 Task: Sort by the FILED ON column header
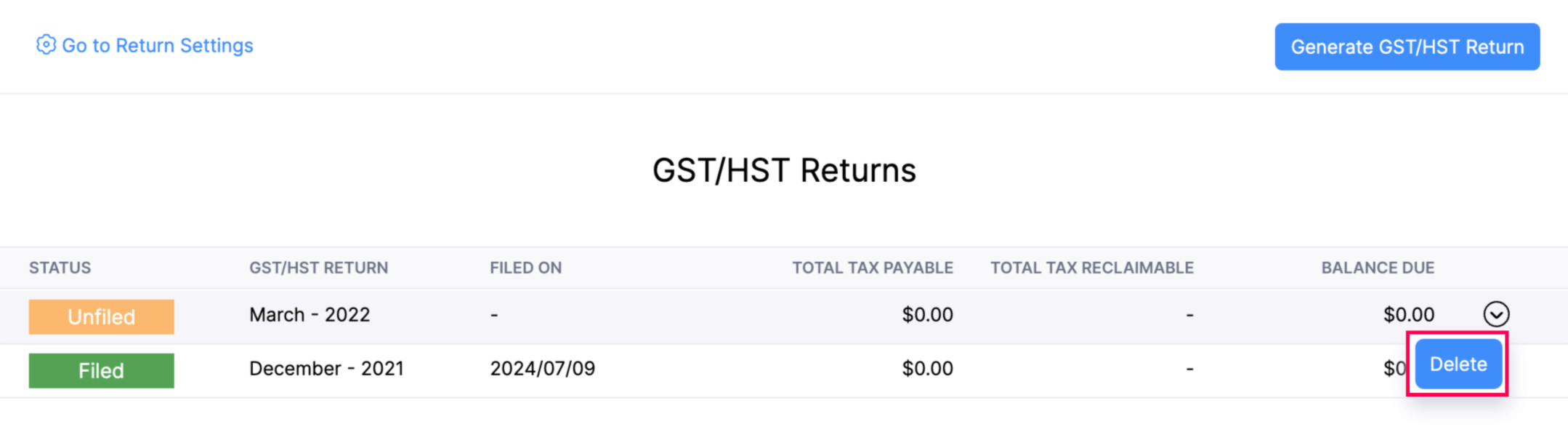tap(526, 268)
